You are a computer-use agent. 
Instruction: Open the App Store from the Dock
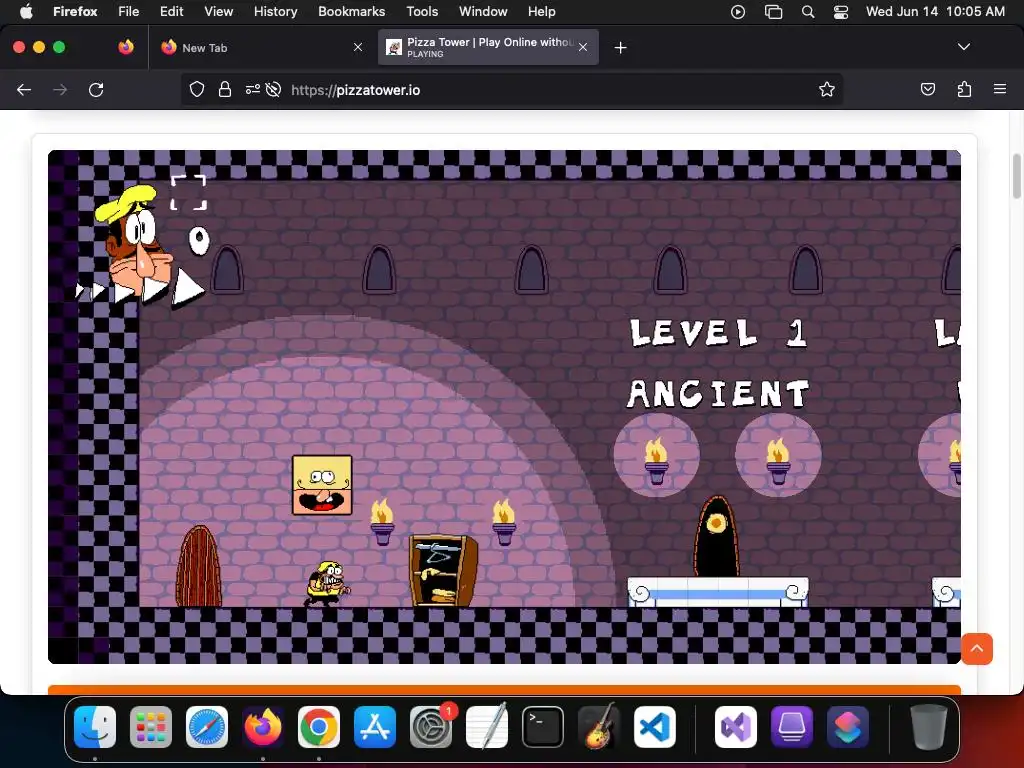[375, 727]
